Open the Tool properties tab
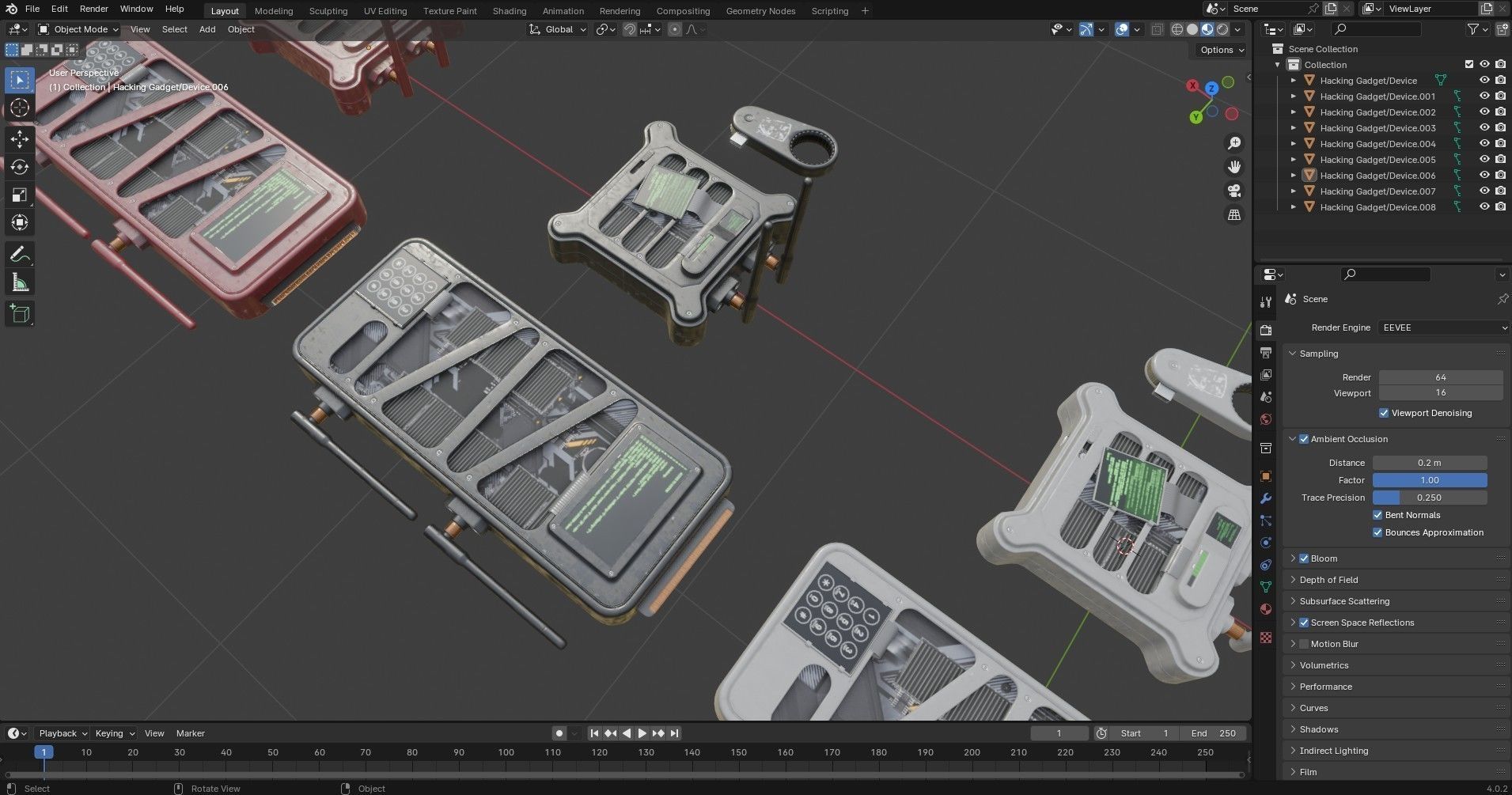 coord(1266,302)
